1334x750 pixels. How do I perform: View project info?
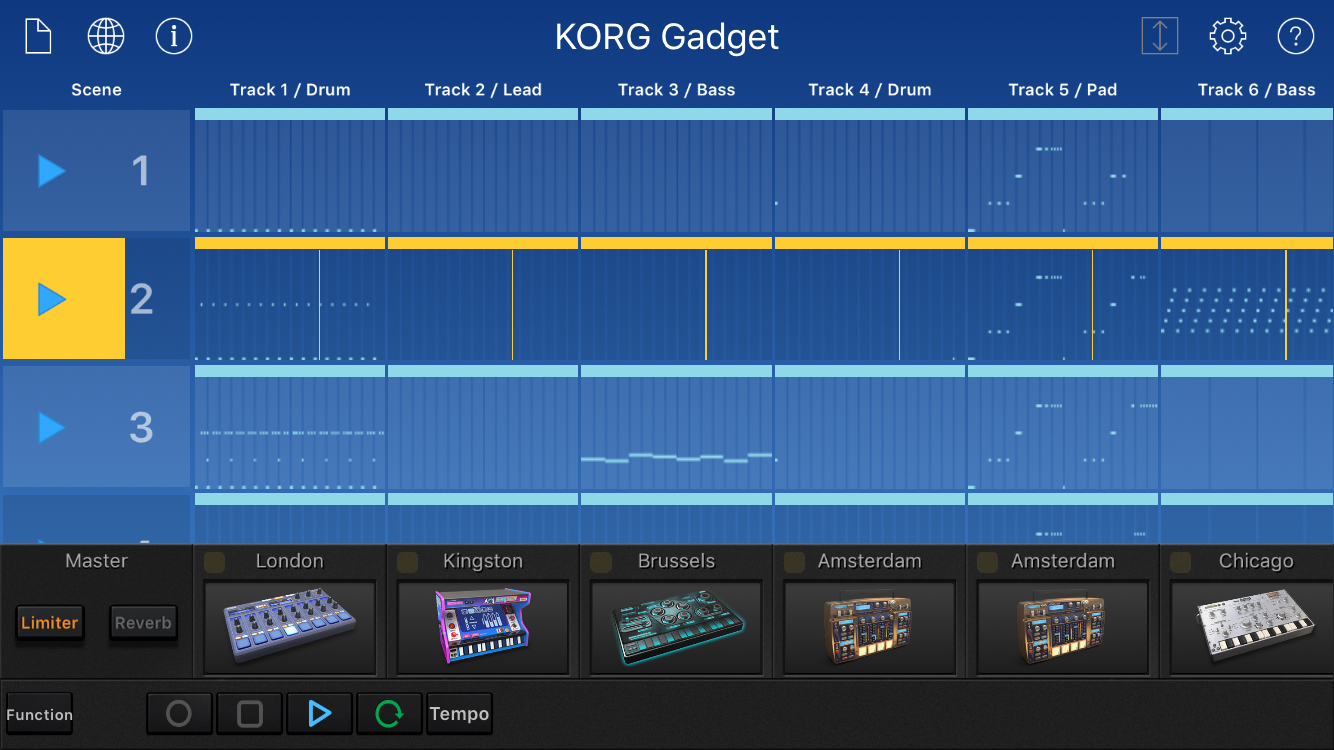[173, 36]
